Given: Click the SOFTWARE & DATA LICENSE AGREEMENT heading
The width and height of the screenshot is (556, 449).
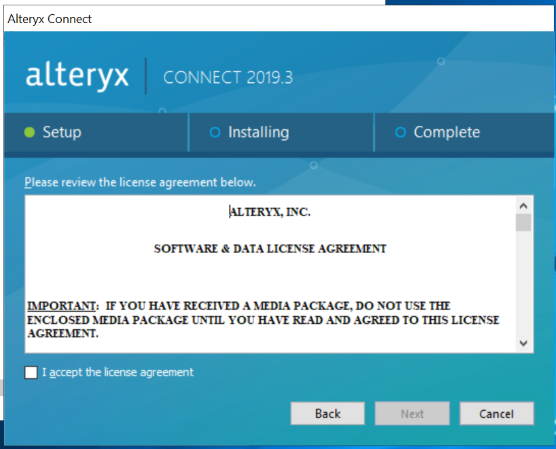Looking at the screenshot, I should (270, 249).
